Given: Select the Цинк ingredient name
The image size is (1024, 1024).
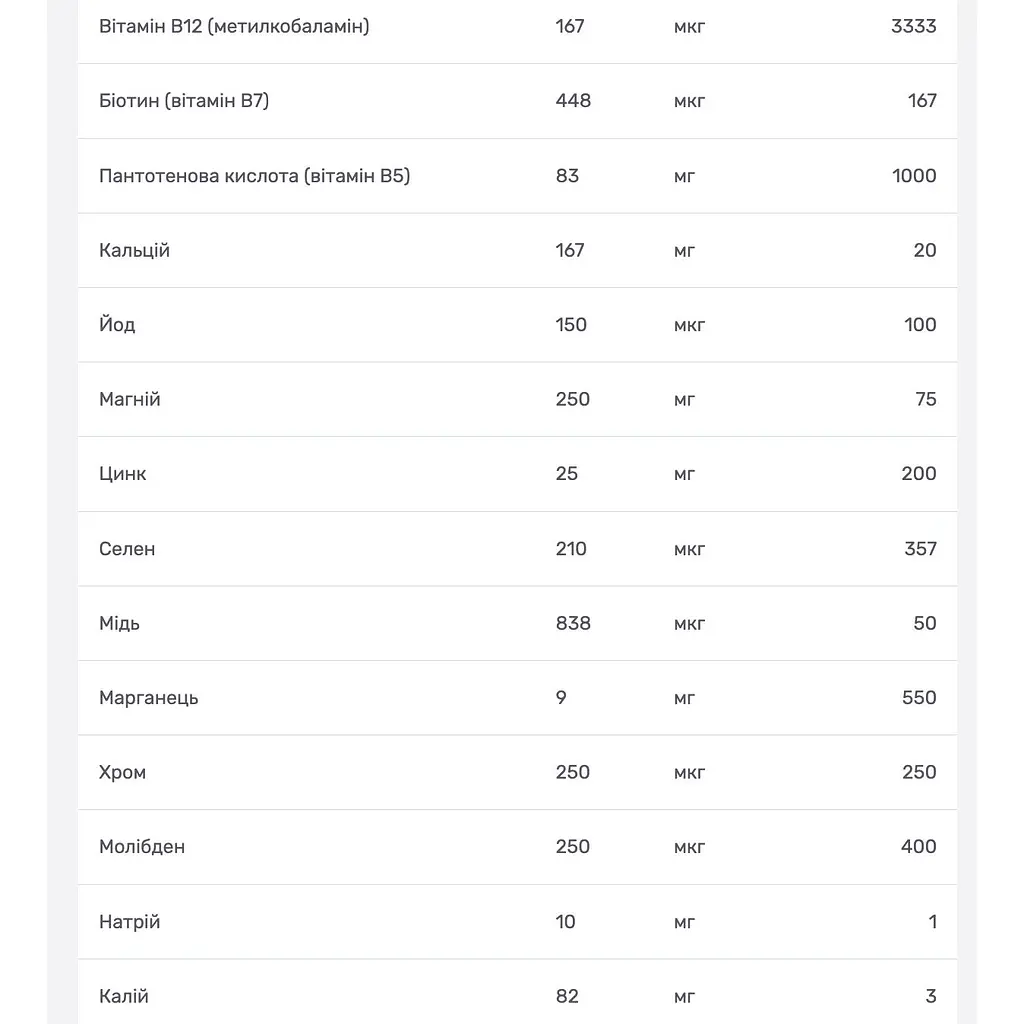Looking at the screenshot, I should 123,474.
